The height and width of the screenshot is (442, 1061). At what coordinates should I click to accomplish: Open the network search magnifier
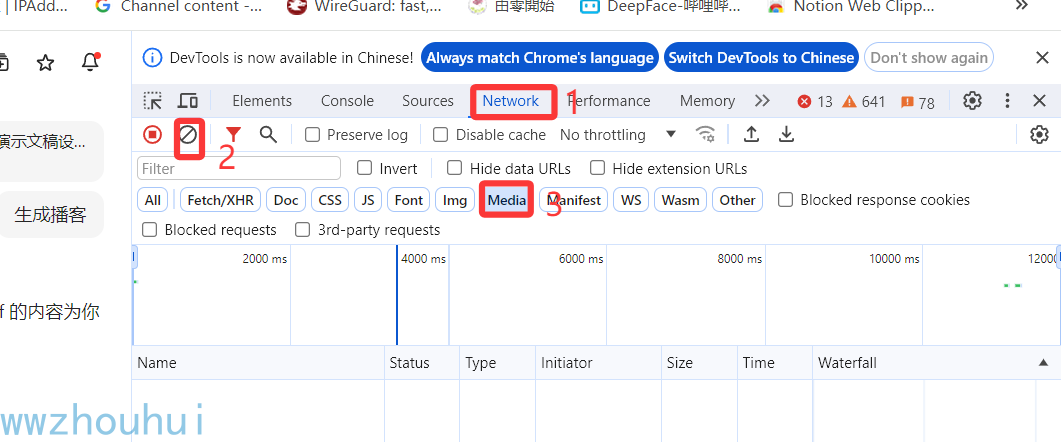point(268,134)
